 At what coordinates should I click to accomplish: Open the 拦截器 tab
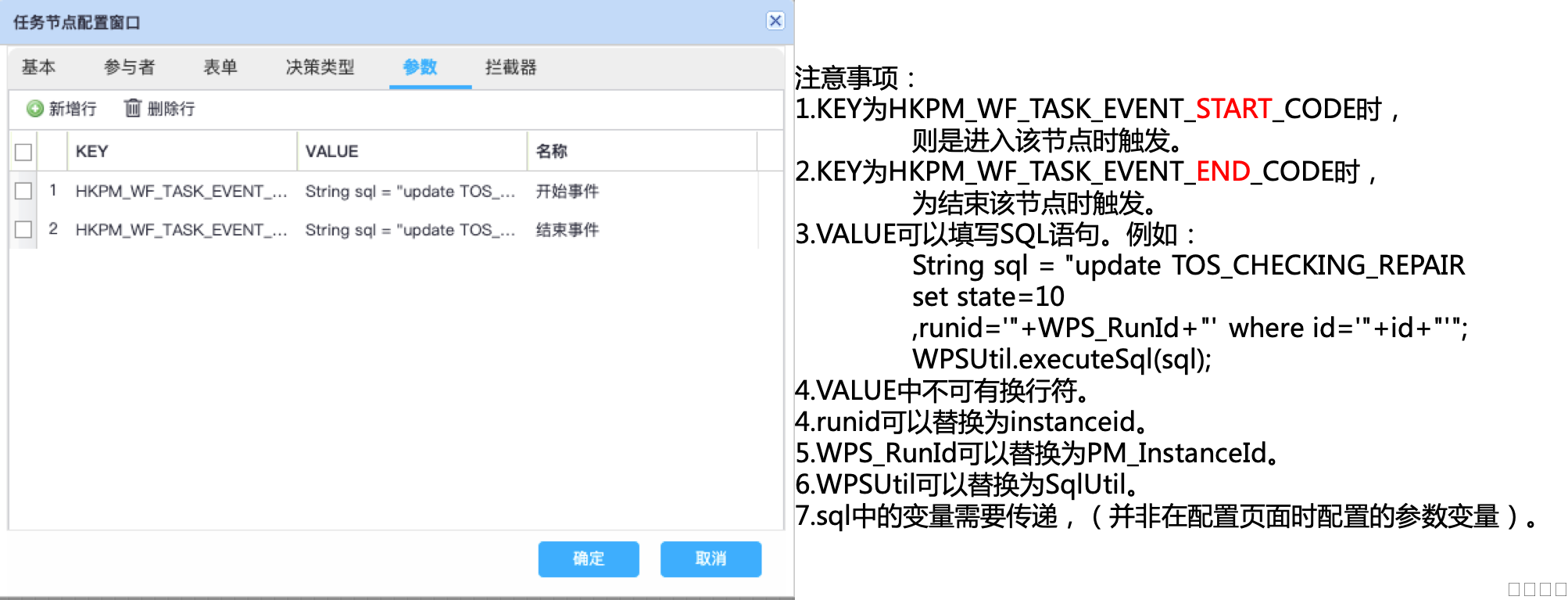tap(510, 67)
